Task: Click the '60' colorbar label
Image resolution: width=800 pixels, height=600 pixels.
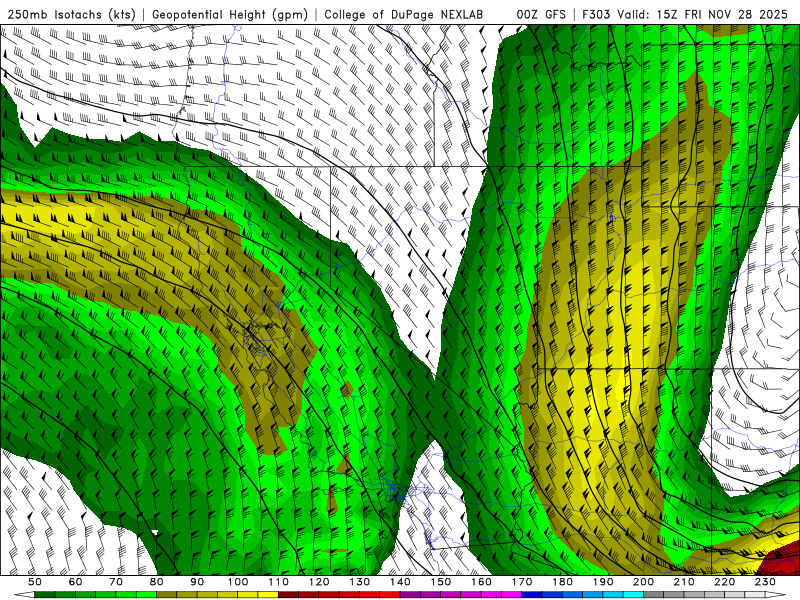Action: 76,582
